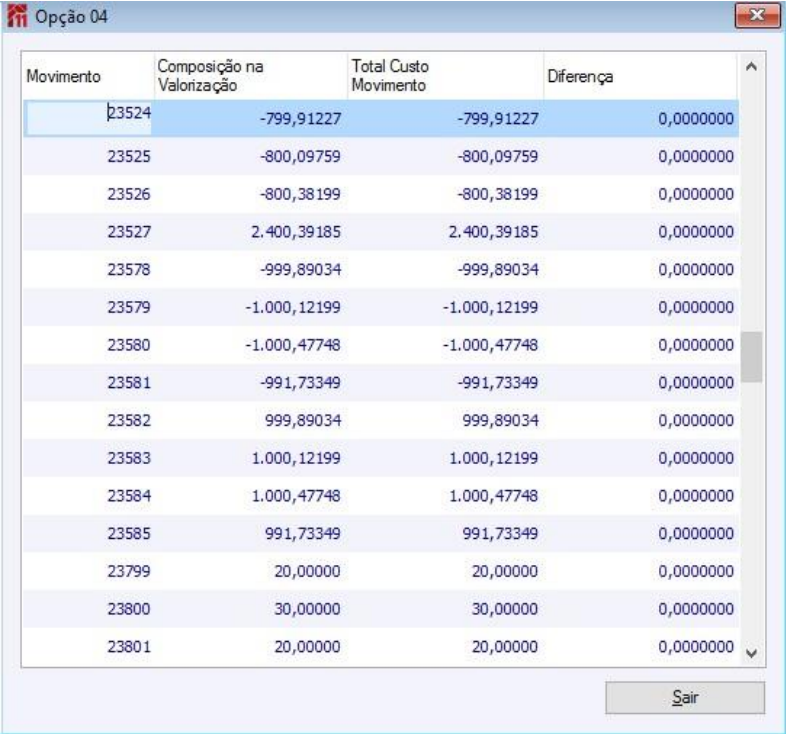
Task: Click Diferença value in row 23524
Action: tap(696, 119)
